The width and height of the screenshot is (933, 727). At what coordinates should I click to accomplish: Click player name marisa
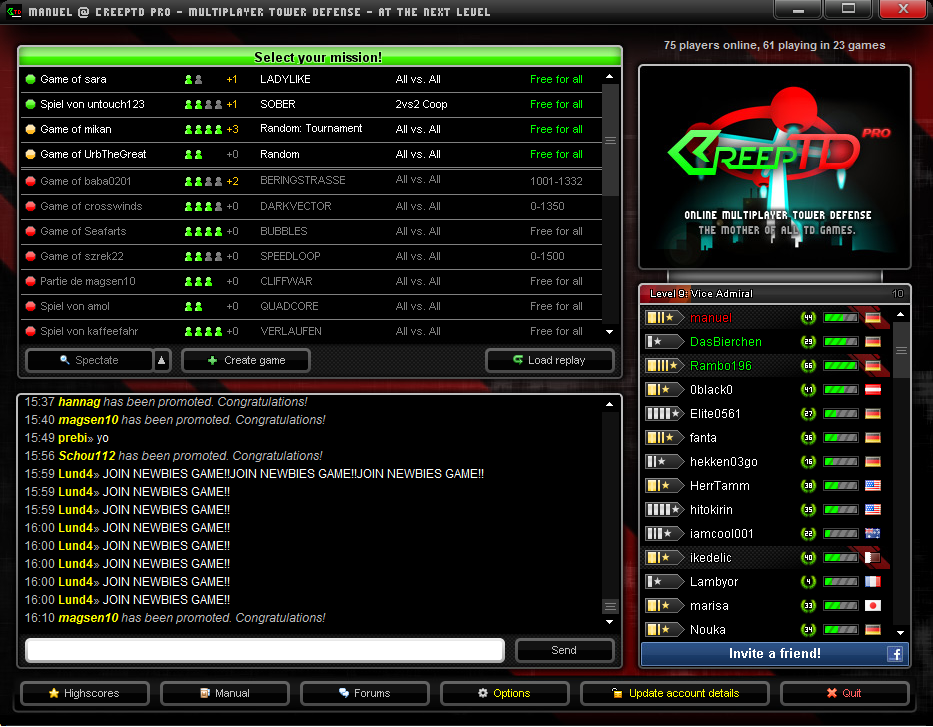709,606
